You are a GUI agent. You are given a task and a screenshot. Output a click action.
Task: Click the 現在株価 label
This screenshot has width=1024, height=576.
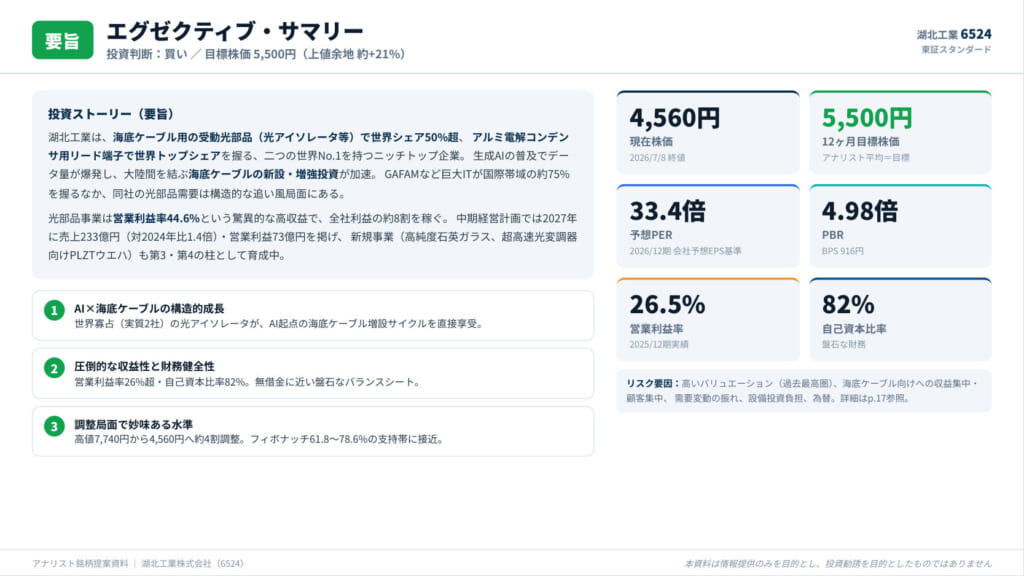(651, 142)
